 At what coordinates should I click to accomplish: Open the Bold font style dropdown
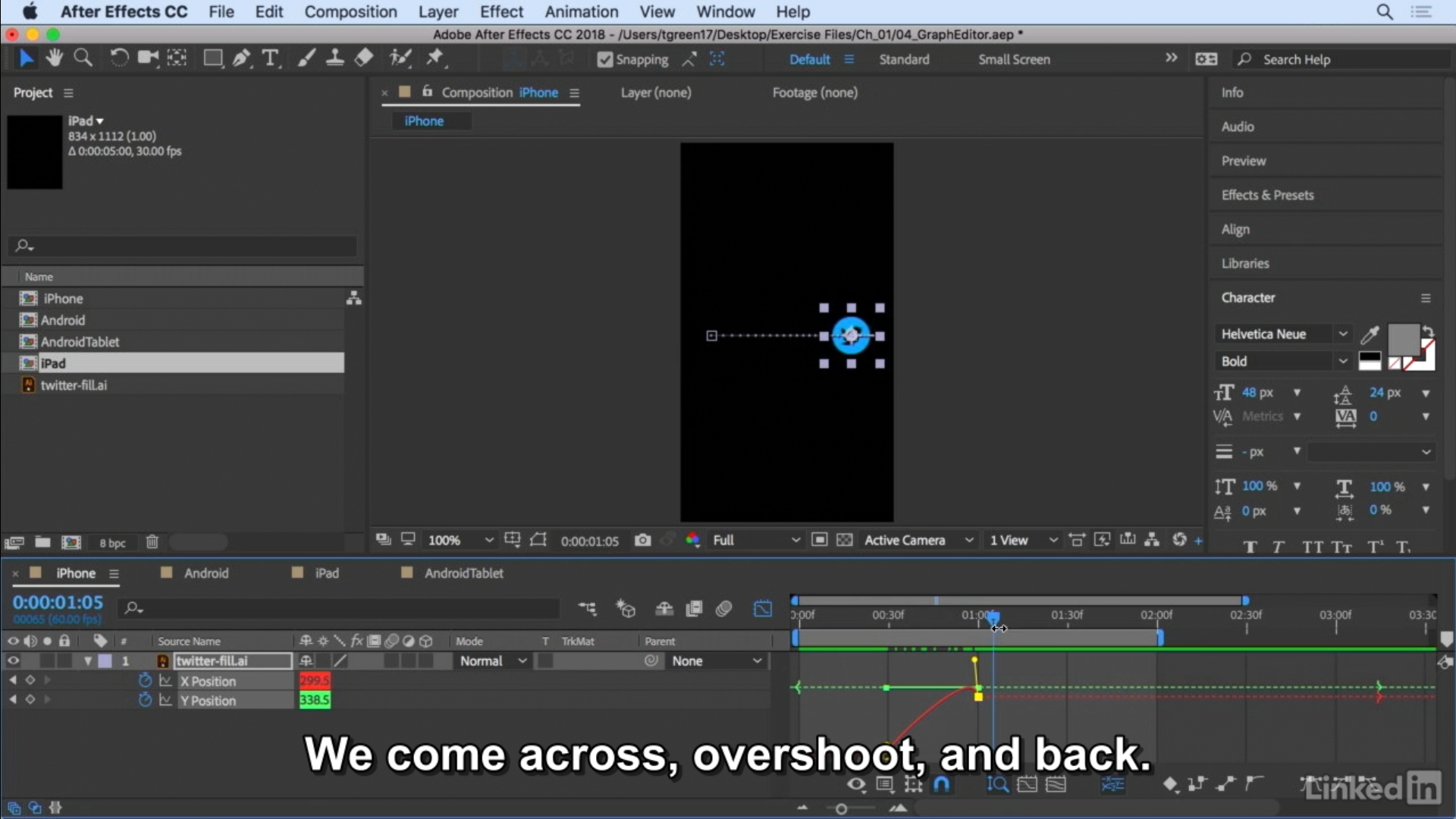pyautogui.click(x=1283, y=361)
